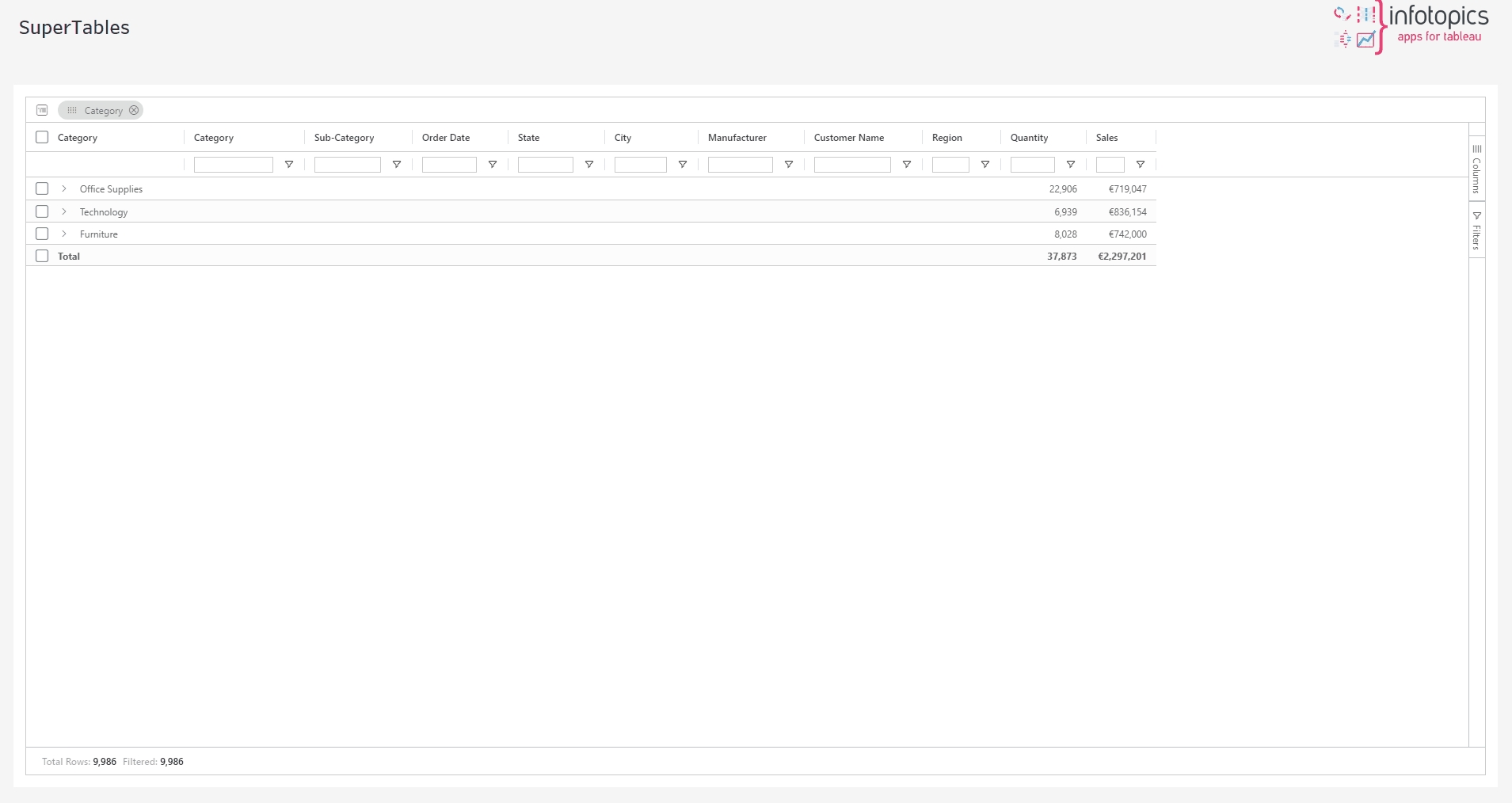Image resolution: width=1512 pixels, height=803 pixels.
Task: Expand the Furniture group row
Action: [x=64, y=234]
